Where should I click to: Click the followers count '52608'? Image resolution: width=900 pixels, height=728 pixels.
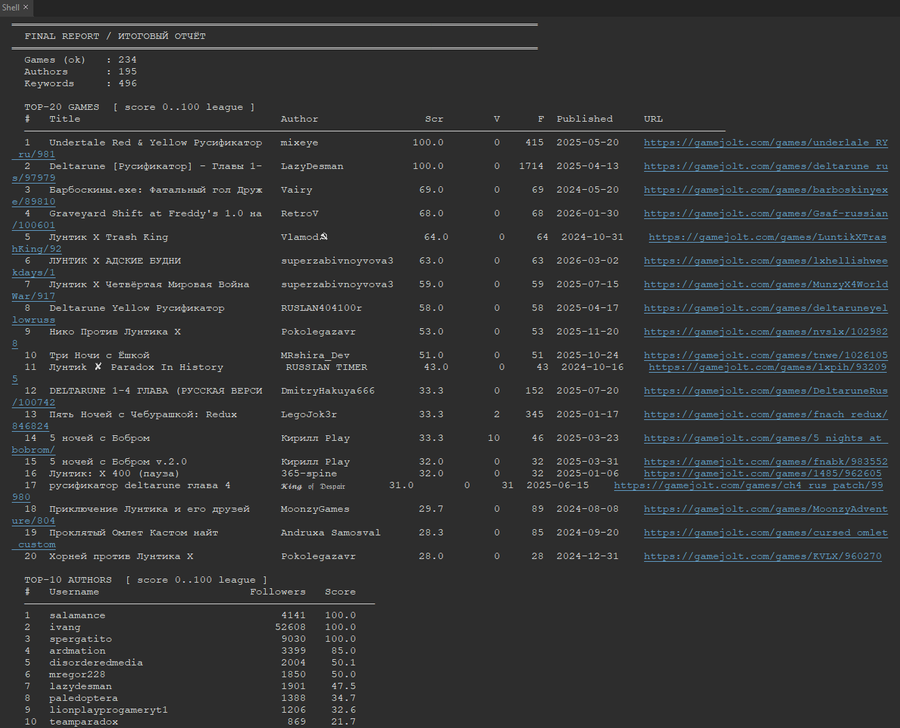pos(290,627)
